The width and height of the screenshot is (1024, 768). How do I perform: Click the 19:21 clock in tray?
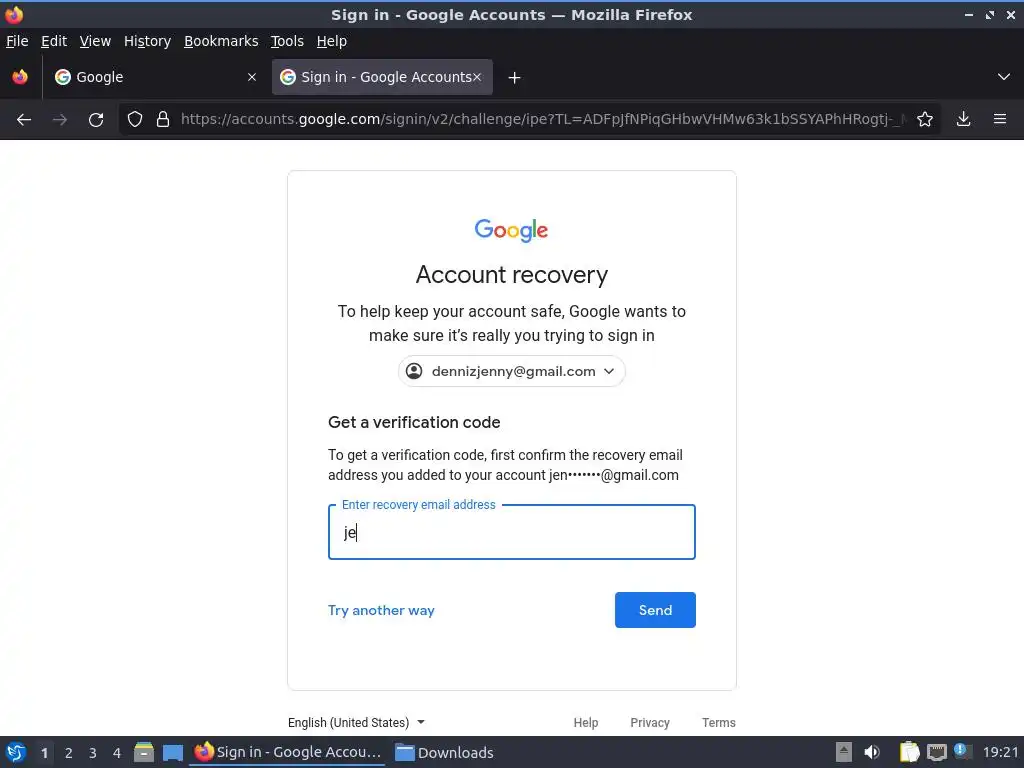[x=1000, y=752]
